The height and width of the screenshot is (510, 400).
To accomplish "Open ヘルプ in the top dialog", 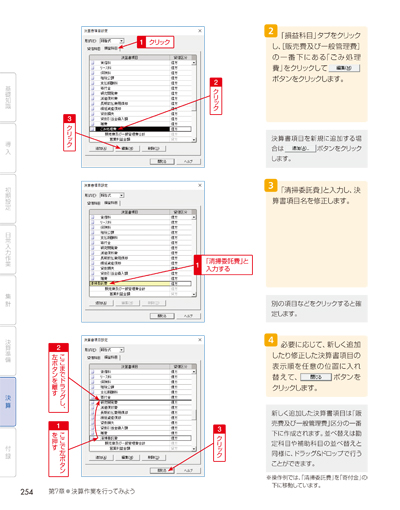I will (x=189, y=161).
